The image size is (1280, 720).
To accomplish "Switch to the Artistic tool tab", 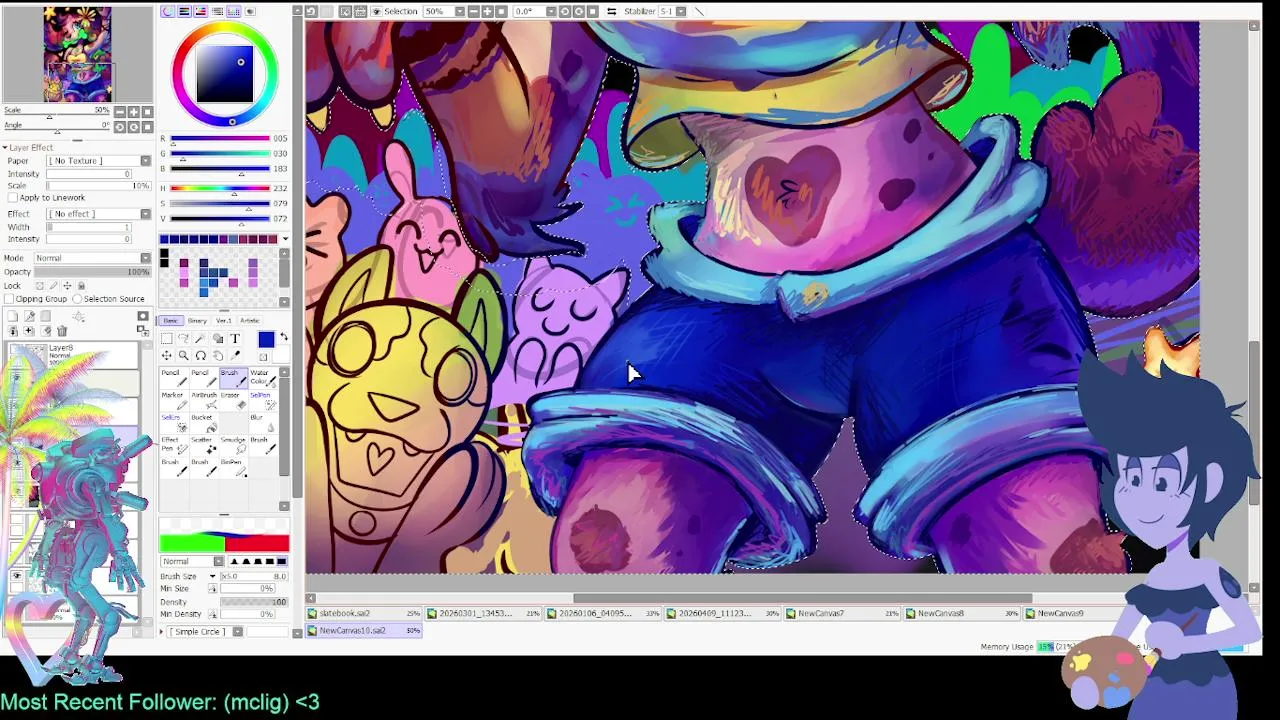I will (249, 321).
